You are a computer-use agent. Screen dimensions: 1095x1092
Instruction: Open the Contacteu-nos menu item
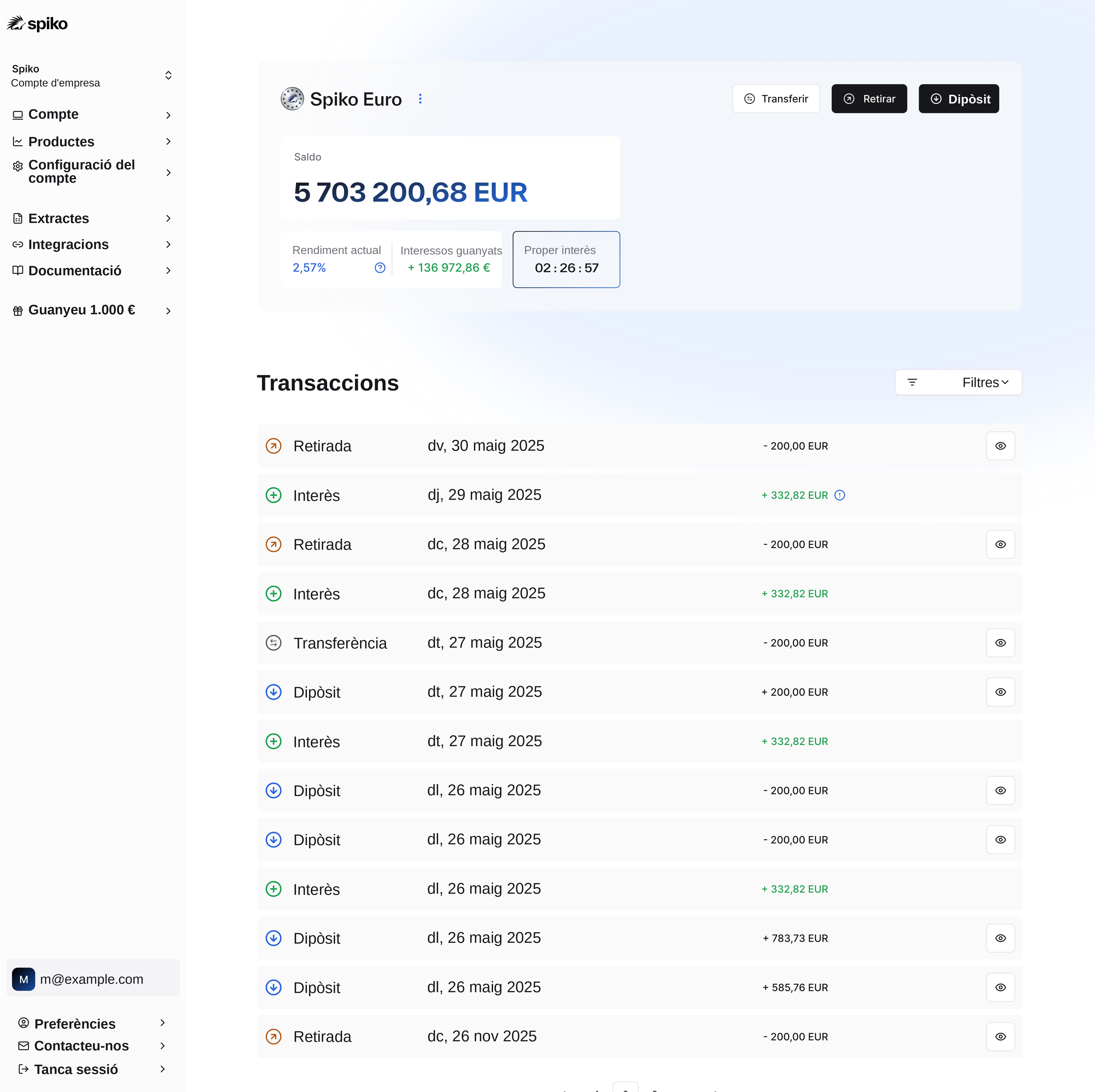point(92,1046)
